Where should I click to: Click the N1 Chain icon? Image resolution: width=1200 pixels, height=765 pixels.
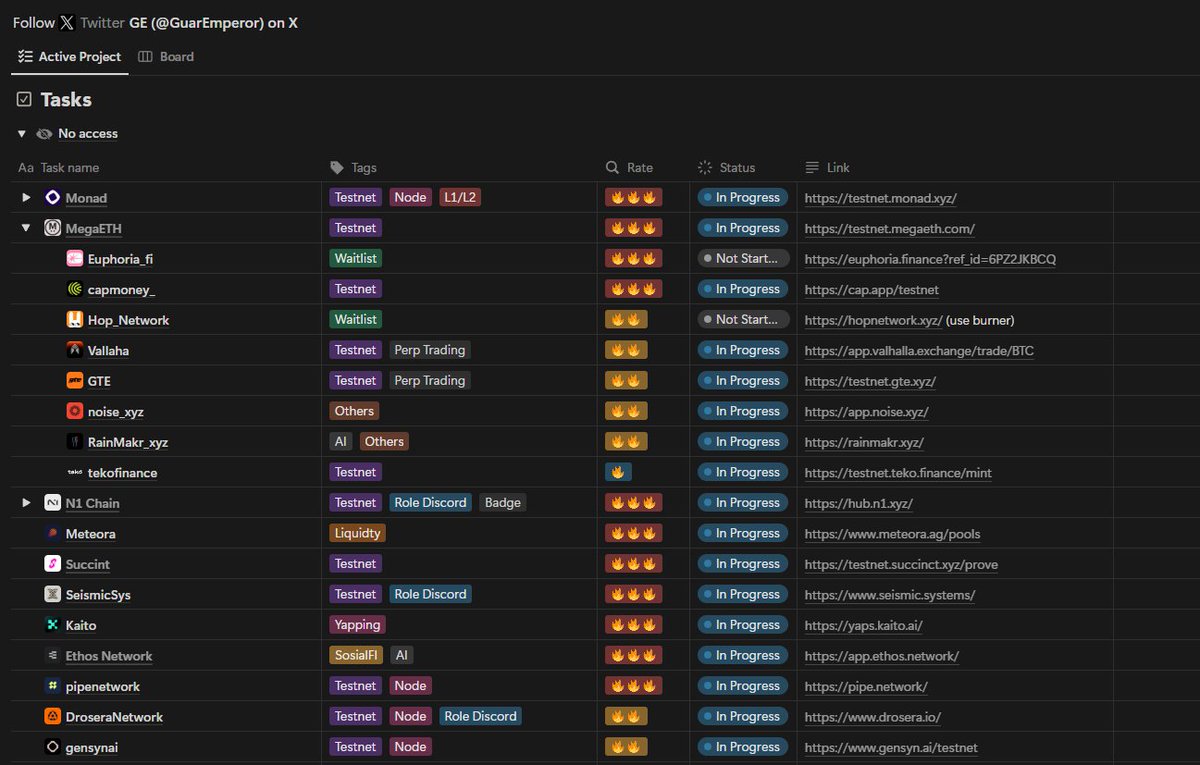[53, 503]
